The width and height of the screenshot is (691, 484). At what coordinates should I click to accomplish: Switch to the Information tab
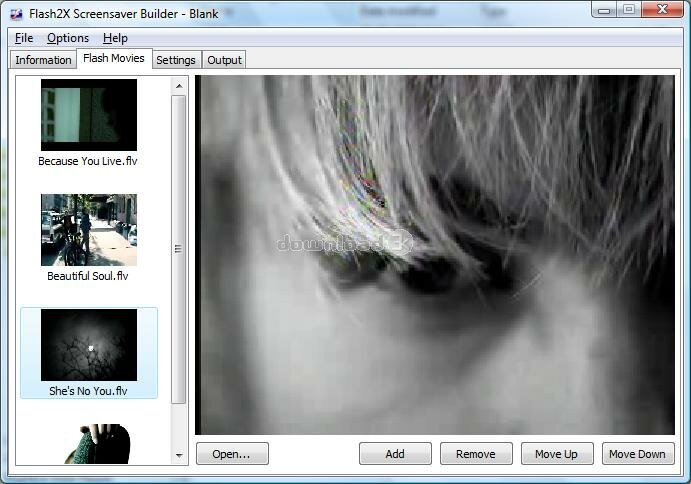click(43, 60)
